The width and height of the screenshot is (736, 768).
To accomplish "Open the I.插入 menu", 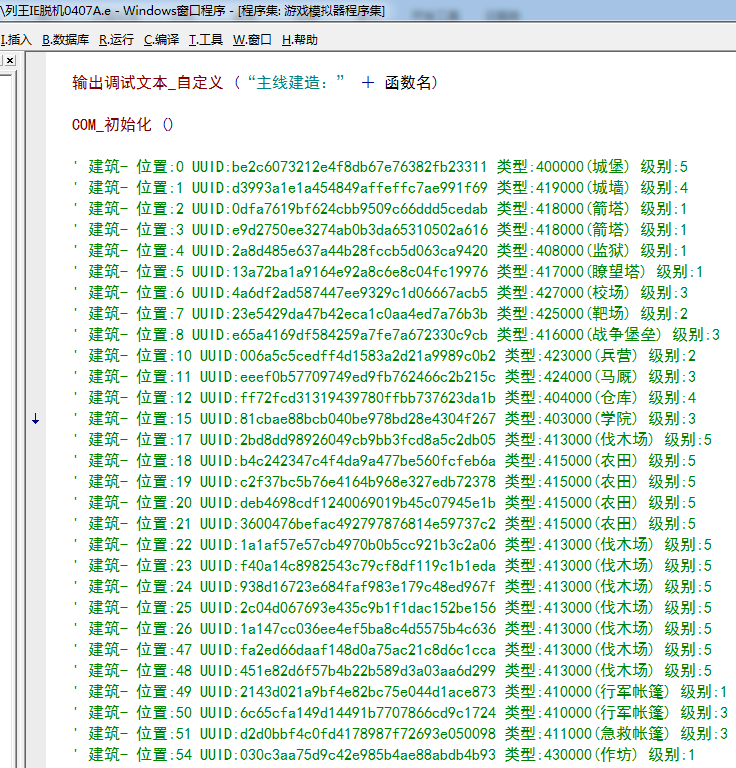I will point(17,40).
